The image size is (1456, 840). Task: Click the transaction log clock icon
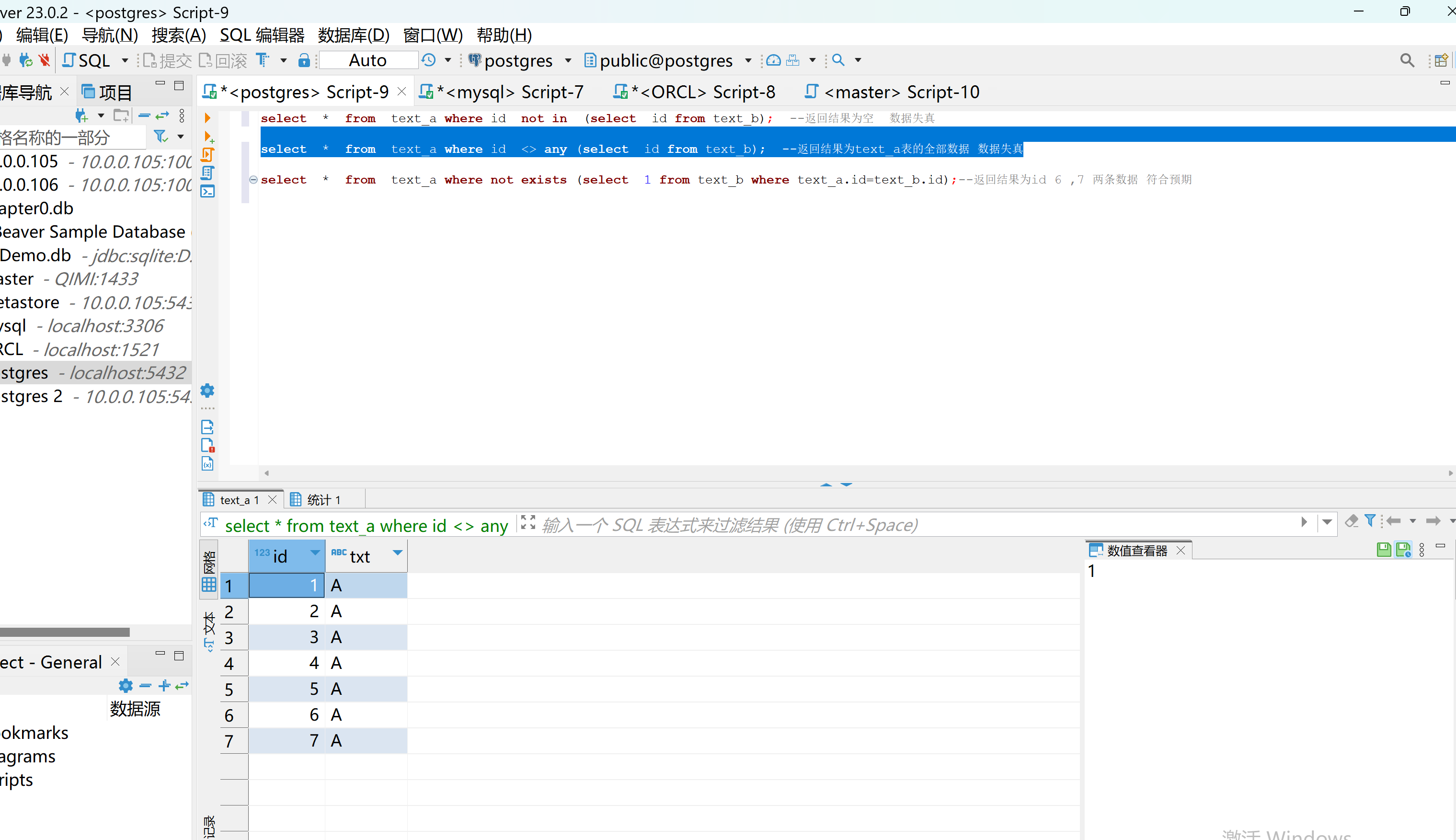tap(429, 60)
